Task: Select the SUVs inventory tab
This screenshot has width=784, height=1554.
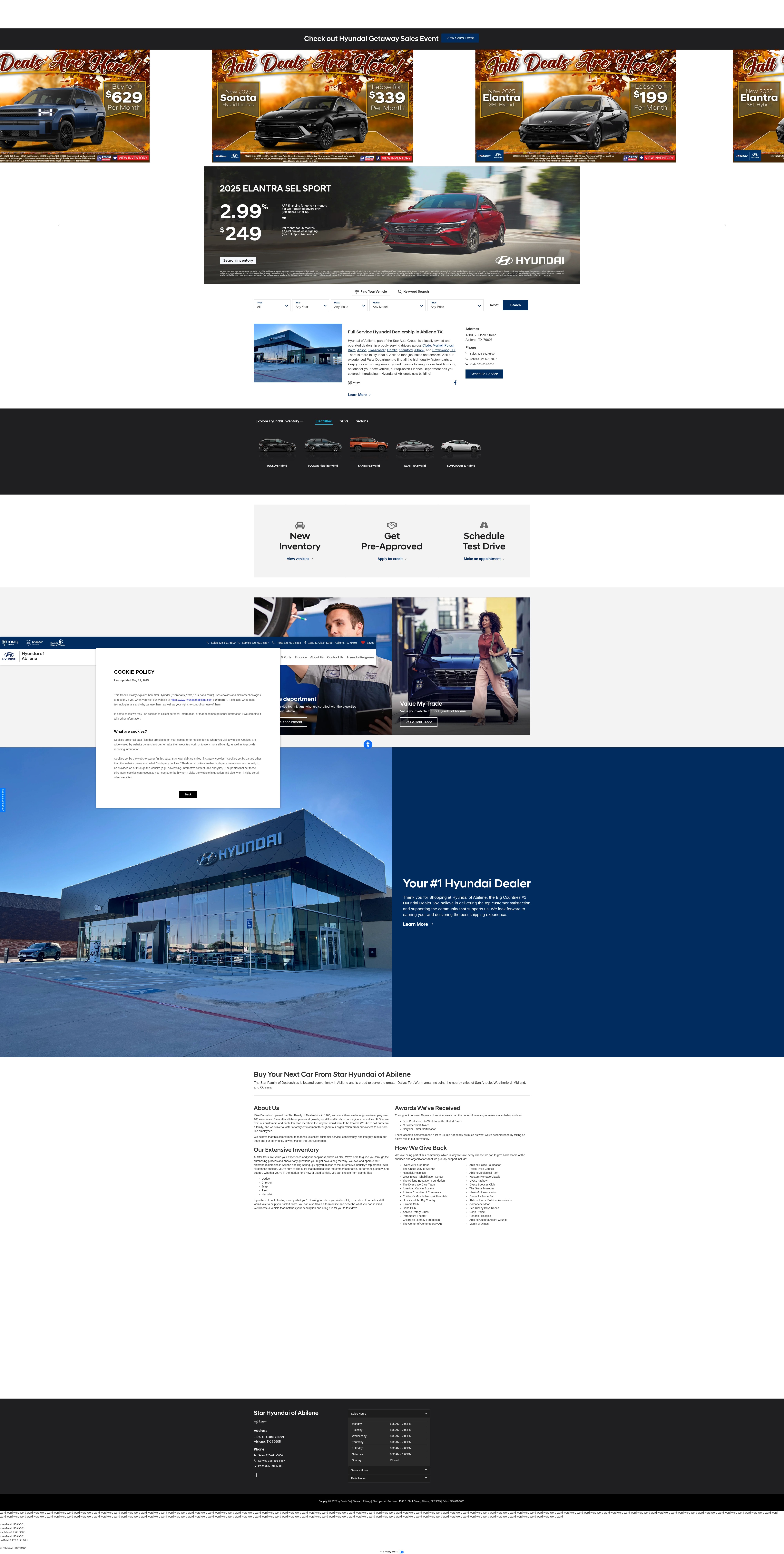Action: (x=344, y=421)
